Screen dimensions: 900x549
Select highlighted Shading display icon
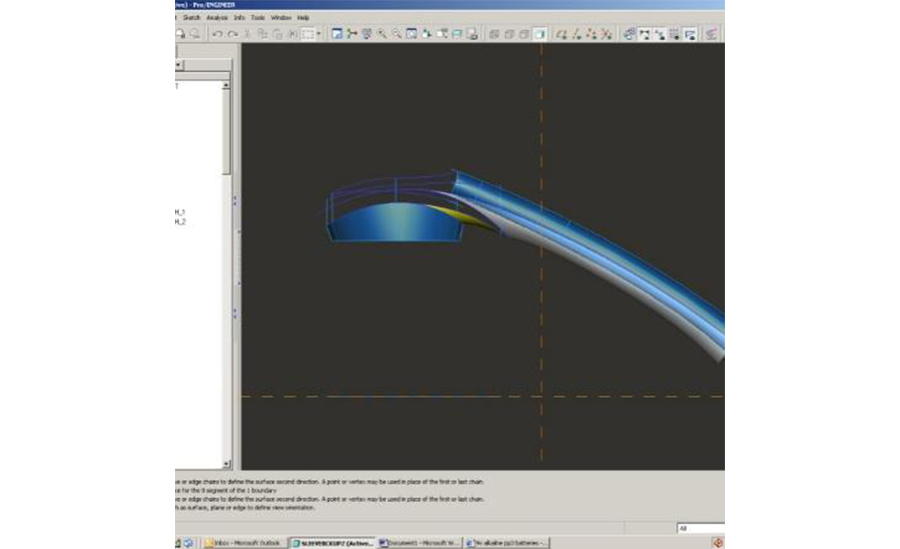pyautogui.click(x=539, y=34)
